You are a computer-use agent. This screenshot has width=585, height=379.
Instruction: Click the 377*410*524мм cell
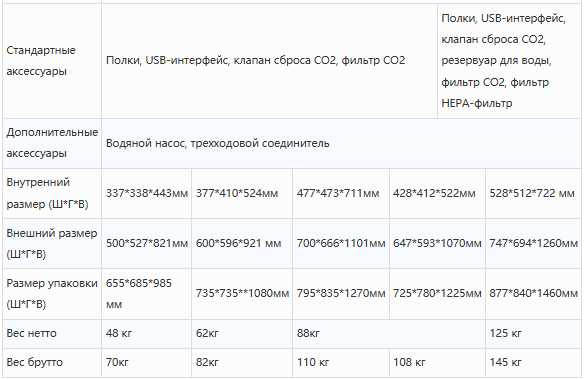pos(242,193)
